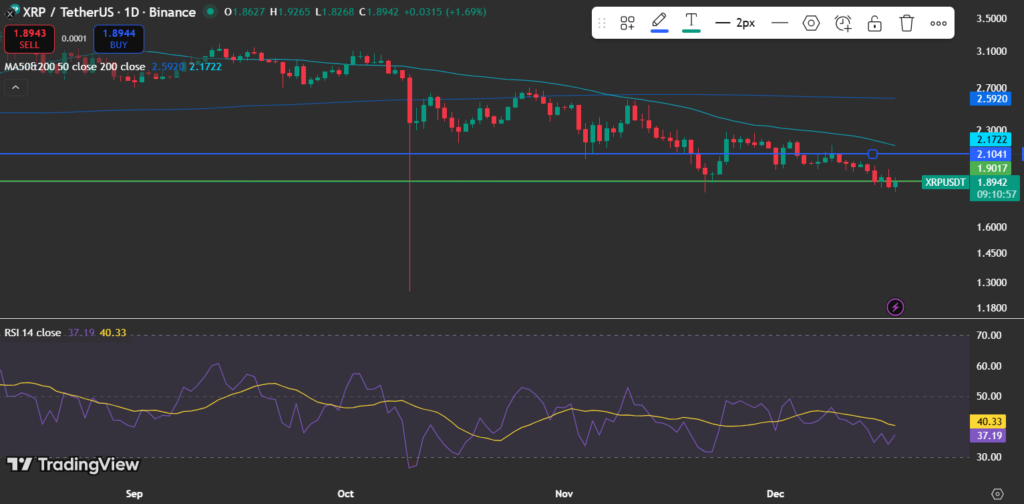The height and width of the screenshot is (504, 1024).
Task: Click the 2.1041 blue price label
Action: pyautogui.click(x=990, y=154)
